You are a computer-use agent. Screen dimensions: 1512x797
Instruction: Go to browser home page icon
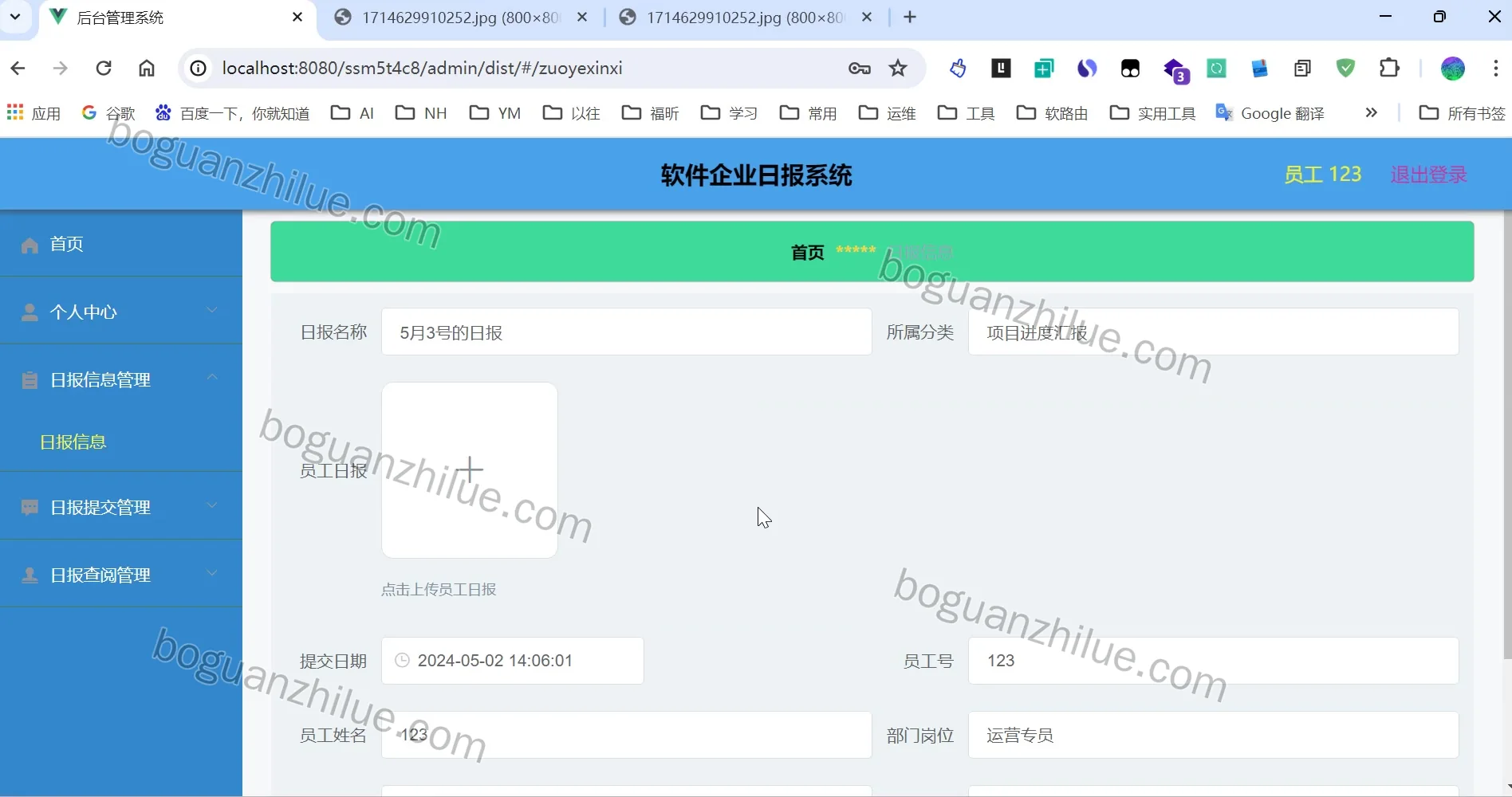147,69
